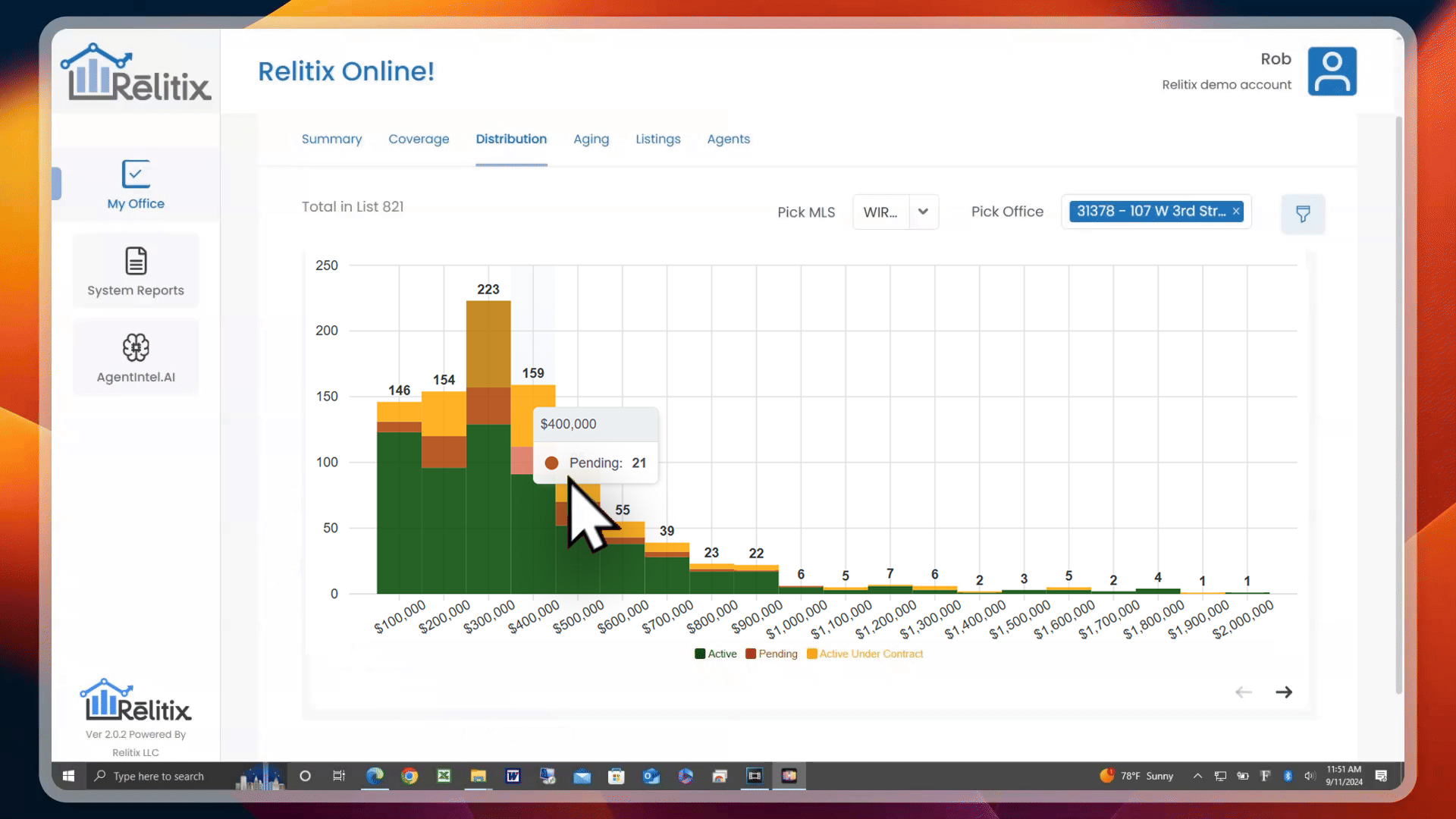Click the 223 bar at $300,000

point(488,447)
